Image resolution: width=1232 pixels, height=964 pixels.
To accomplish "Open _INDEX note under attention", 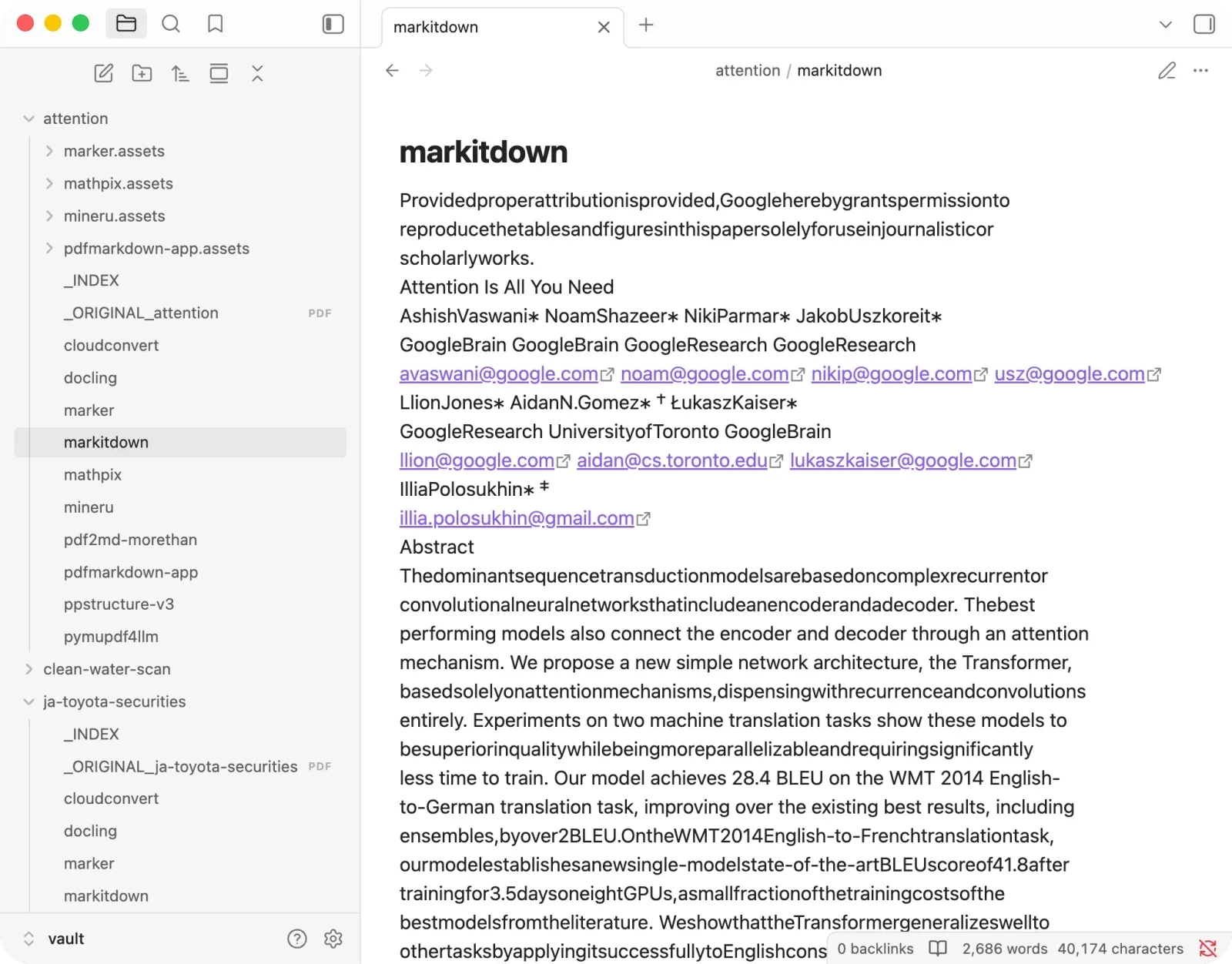I will coord(180,280).
